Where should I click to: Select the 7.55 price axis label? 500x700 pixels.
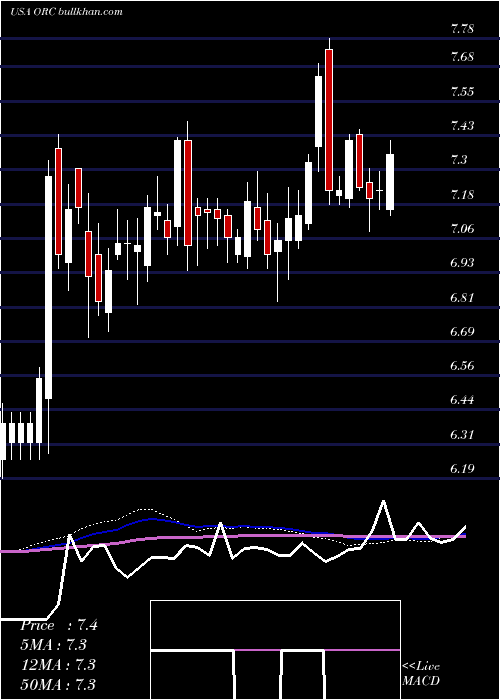coord(462,92)
